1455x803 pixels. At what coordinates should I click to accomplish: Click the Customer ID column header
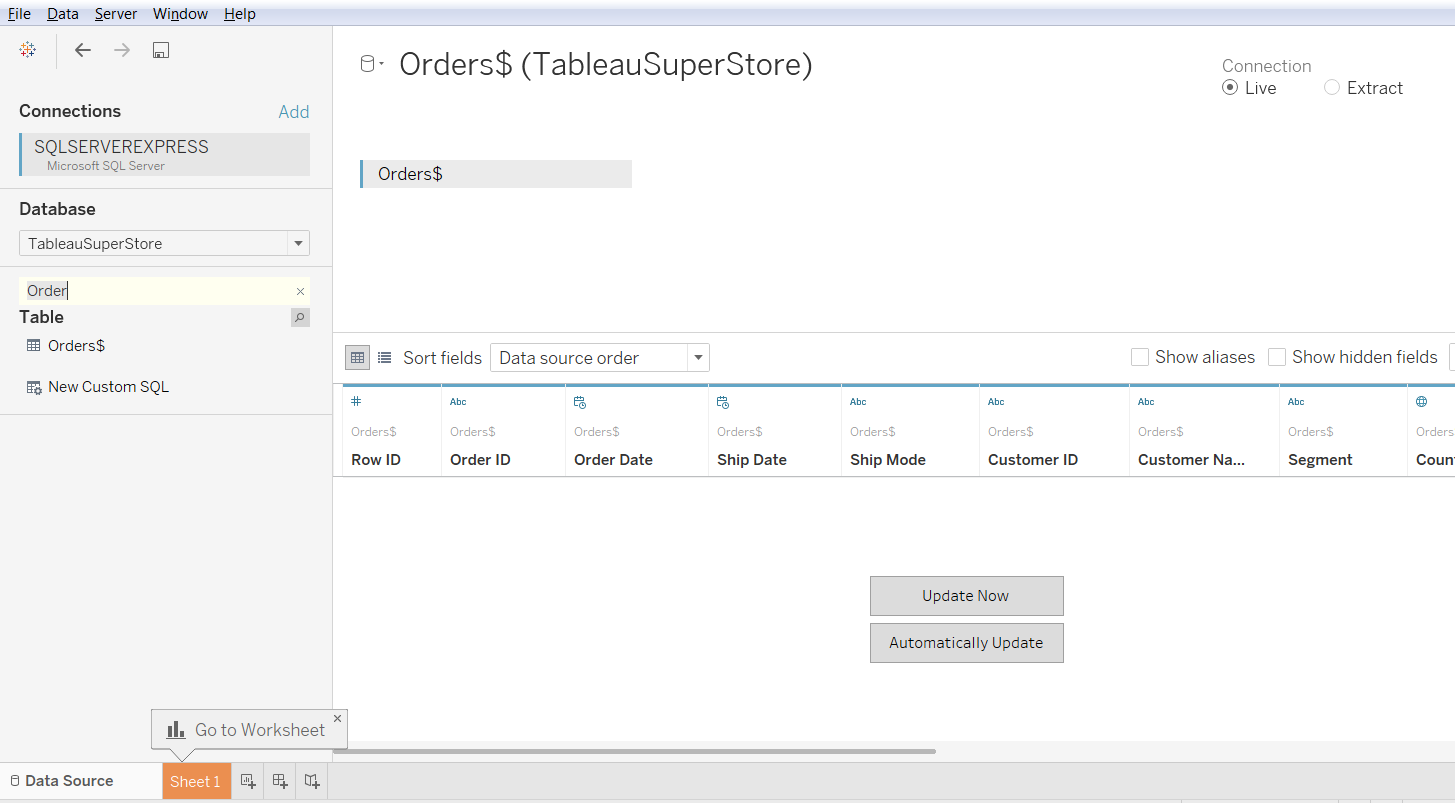click(x=1033, y=460)
